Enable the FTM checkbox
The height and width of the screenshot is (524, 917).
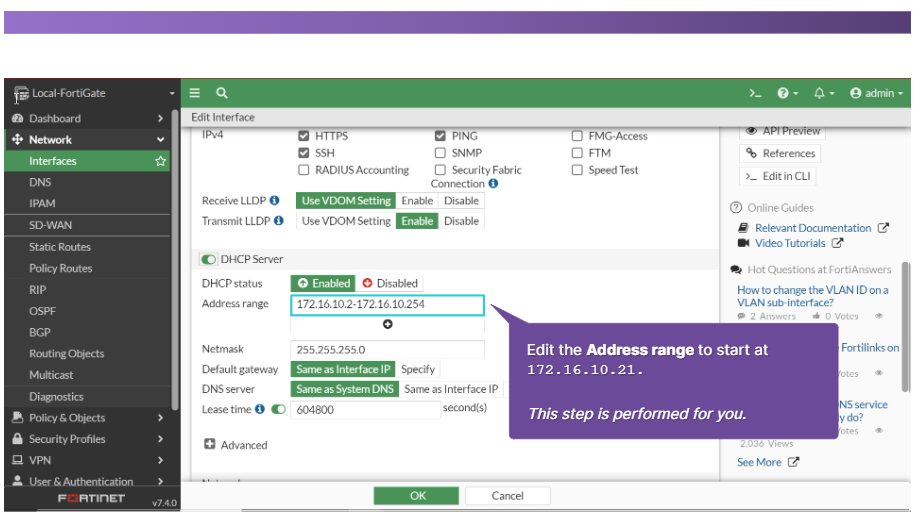[x=577, y=153]
